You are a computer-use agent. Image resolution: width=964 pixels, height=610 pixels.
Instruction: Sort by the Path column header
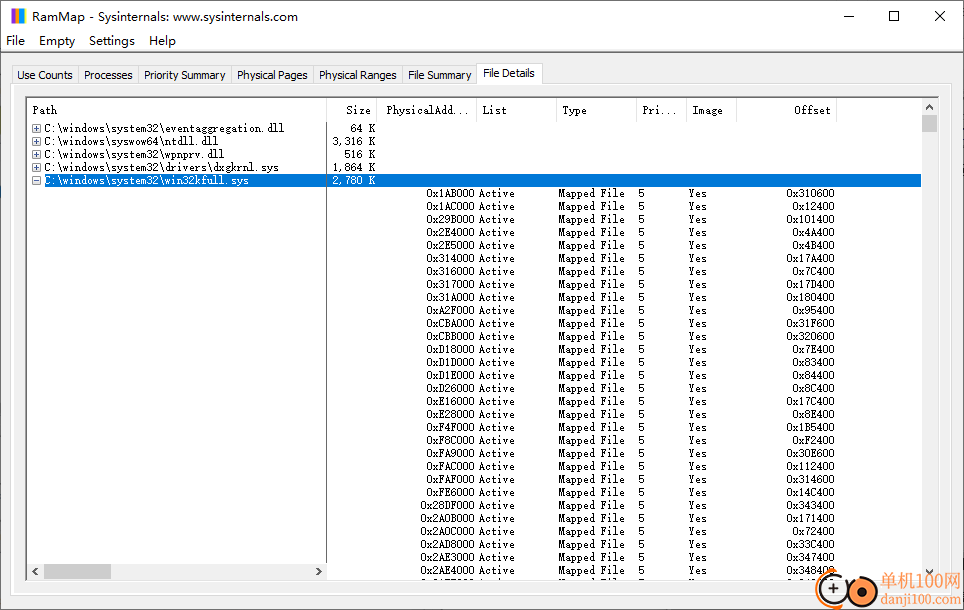tap(177, 110)
